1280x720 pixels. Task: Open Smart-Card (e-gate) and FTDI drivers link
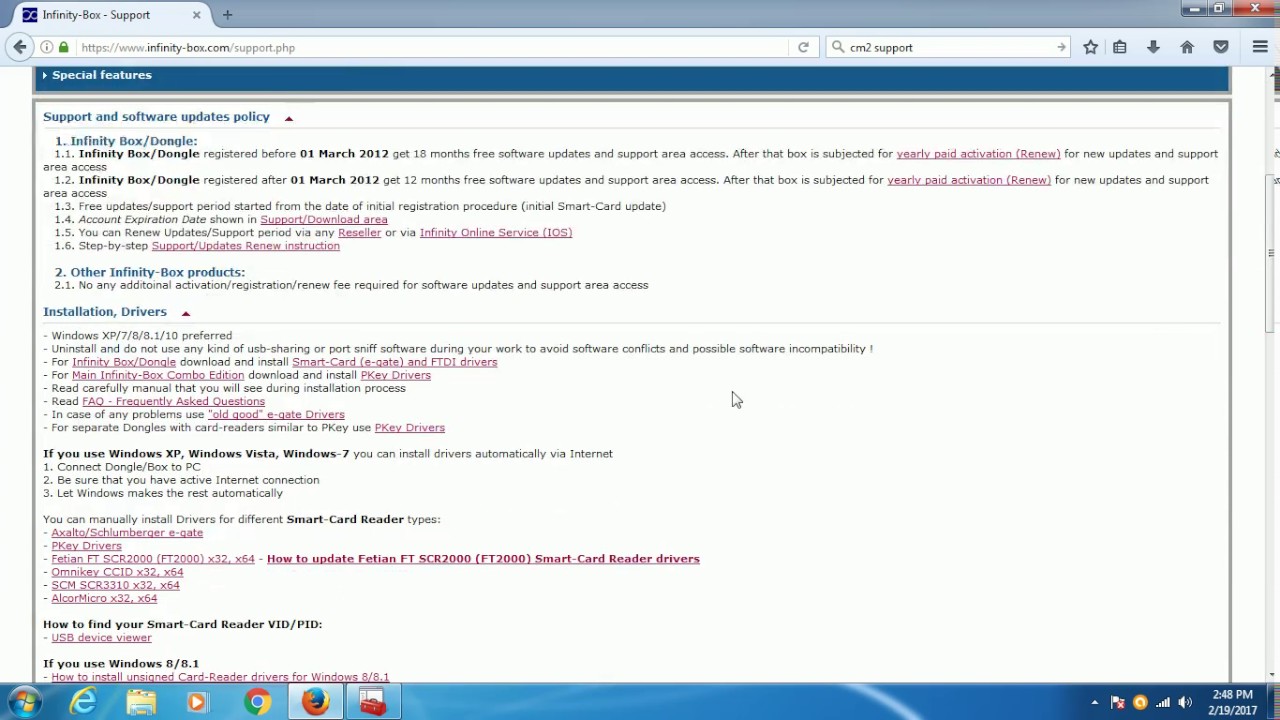click(394, 362)
